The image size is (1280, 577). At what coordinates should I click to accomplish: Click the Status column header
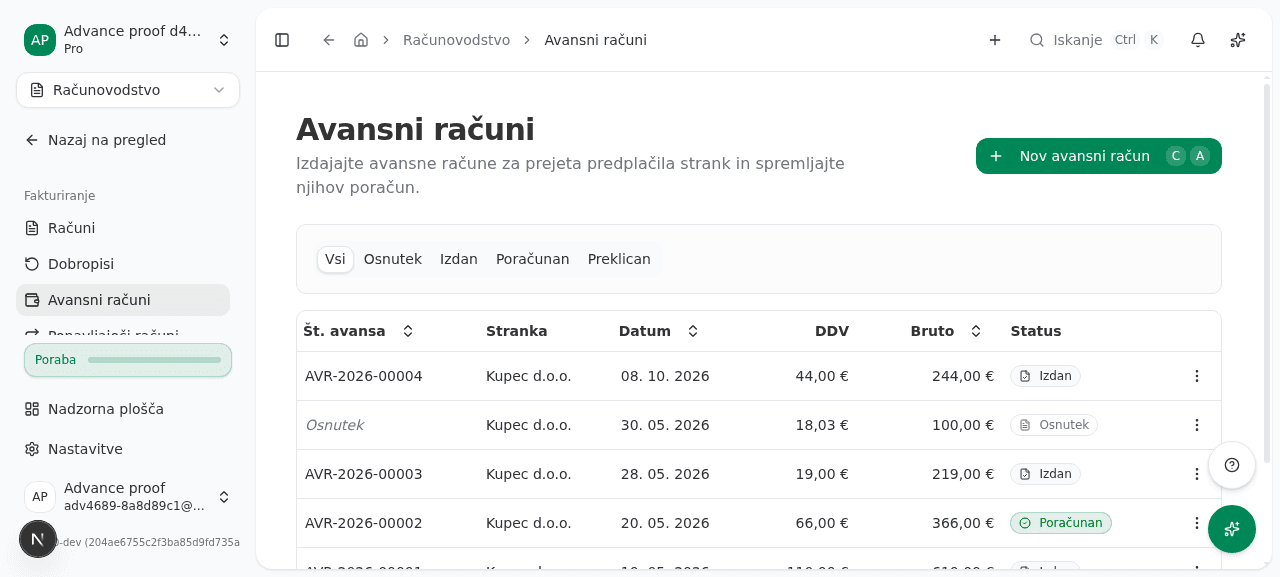[1036, 331]
